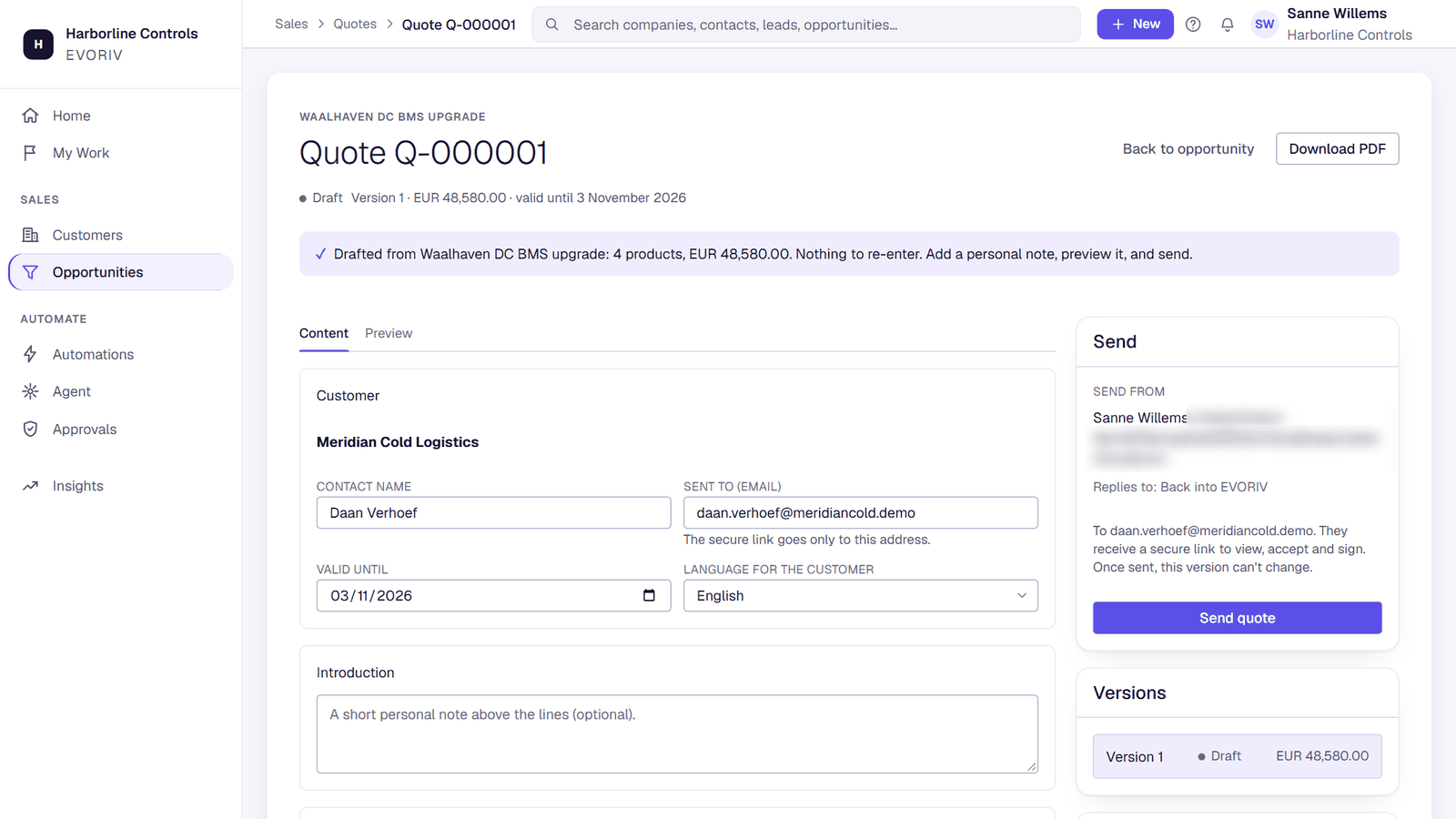Click the Valid Until date field
Viewport: 1456px width, 819px height.
point(493,595)
